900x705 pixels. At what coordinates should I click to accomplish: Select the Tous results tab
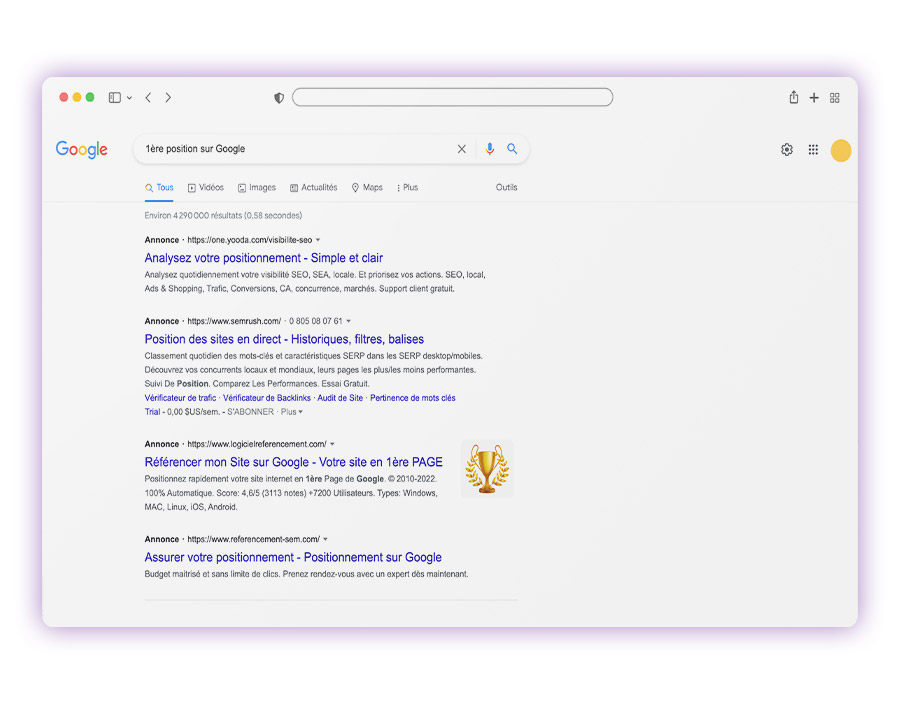pyautogui.click(x=159, y=188)
